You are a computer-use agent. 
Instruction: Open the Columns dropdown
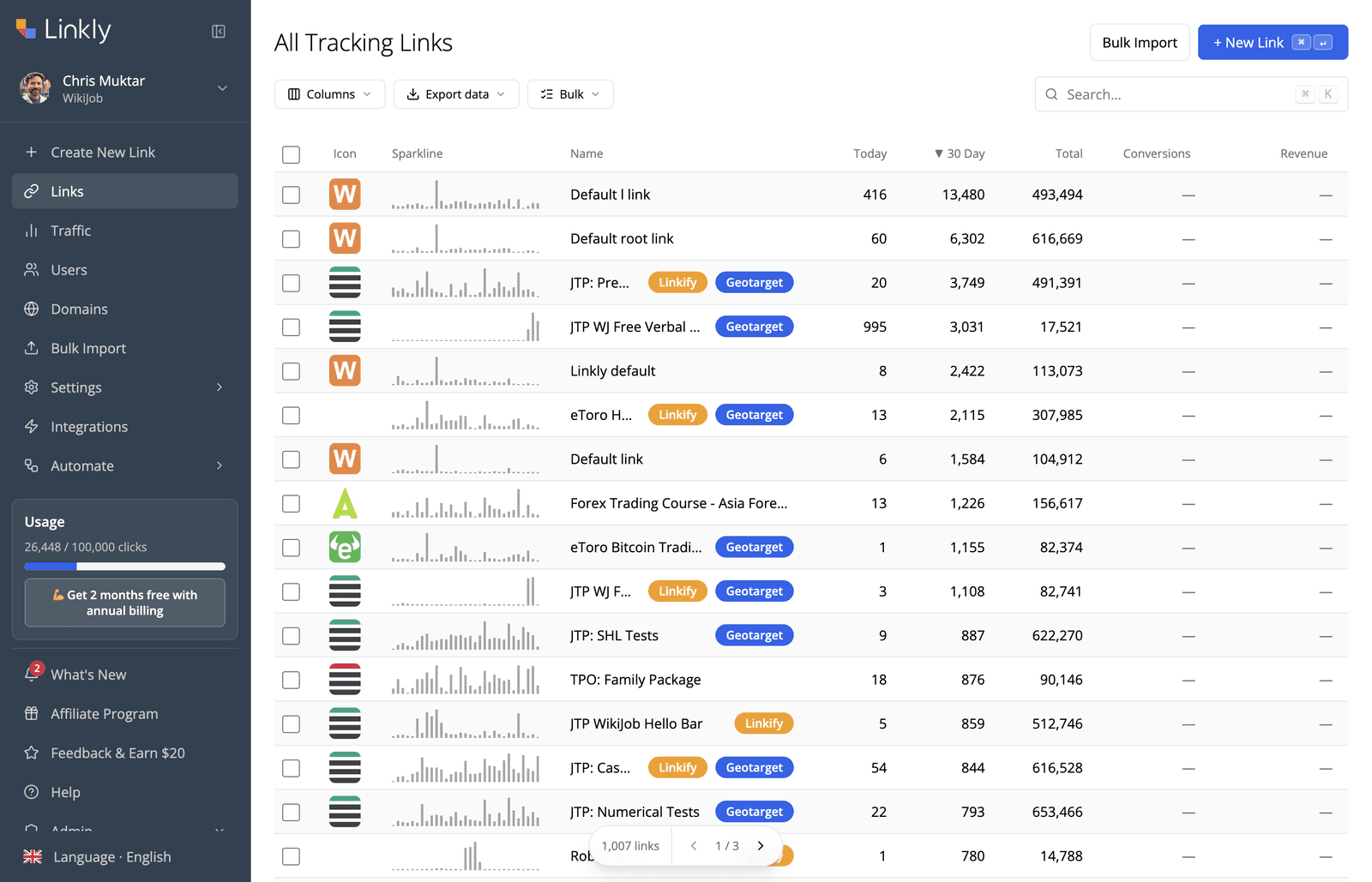[x=330, y=94]
